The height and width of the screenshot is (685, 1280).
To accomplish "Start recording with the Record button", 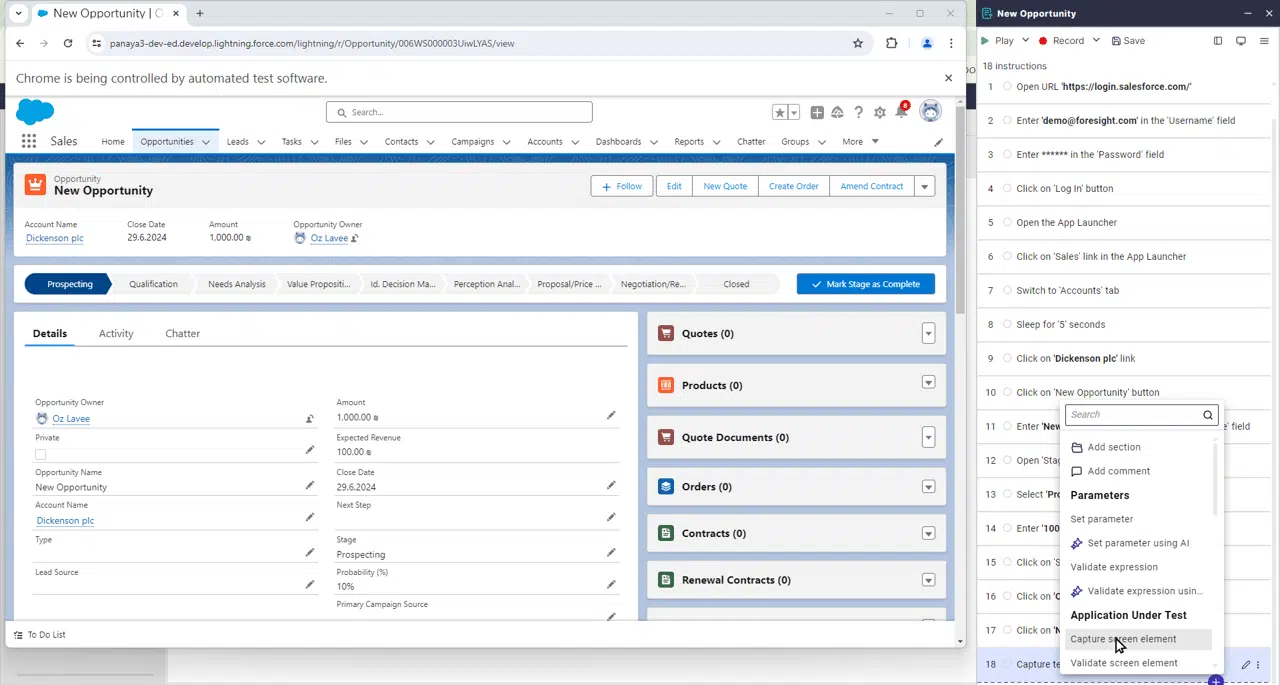I will [1061, 41].
